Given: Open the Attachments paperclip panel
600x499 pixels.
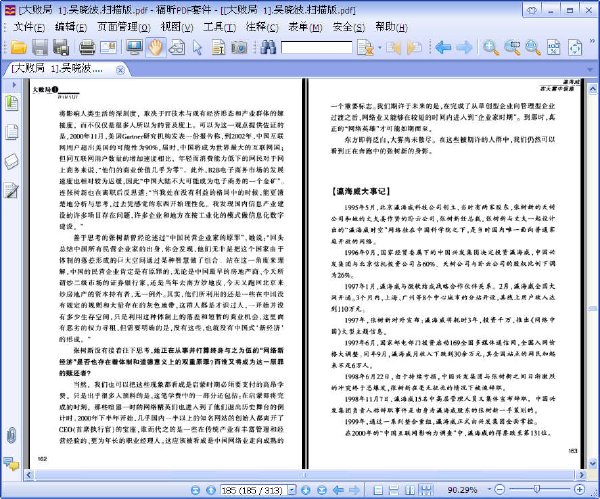Looking at the screenshot, I should (x=11, y=435).
